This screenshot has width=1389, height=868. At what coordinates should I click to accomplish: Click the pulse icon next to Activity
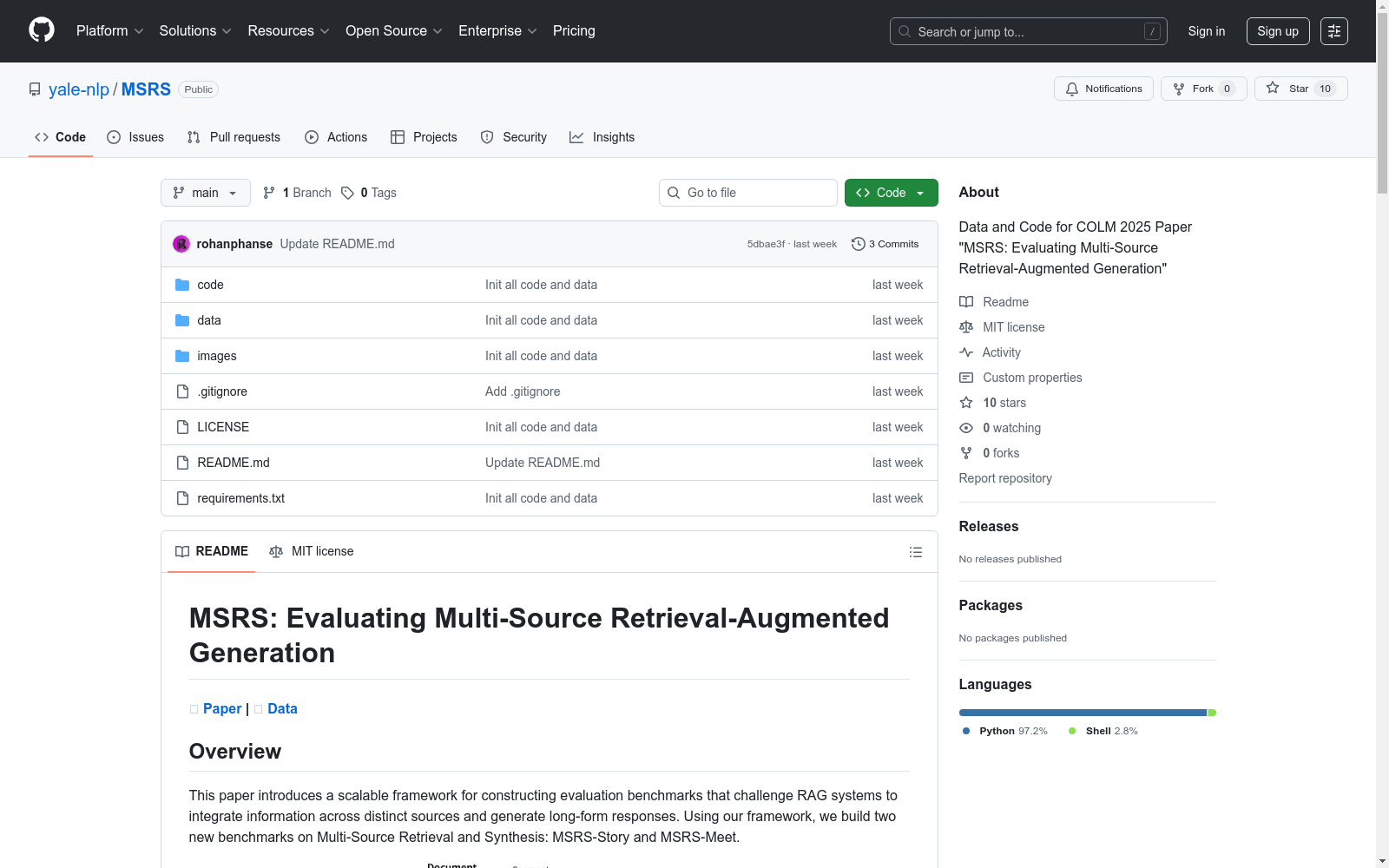click(966, 352)
